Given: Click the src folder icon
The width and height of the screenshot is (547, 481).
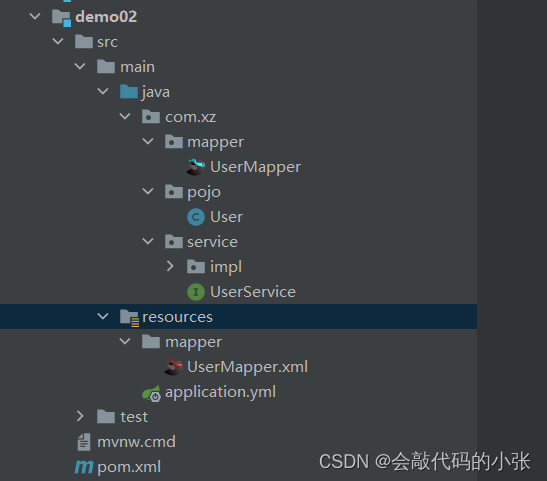Looking at the screenshot, I should 84,42.
